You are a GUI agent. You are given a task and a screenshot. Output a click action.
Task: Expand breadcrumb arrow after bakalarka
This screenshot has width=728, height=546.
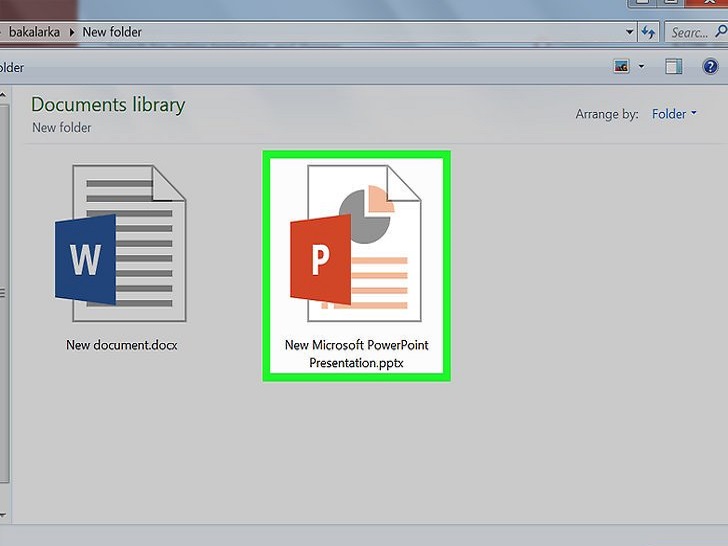coord(71,32)
